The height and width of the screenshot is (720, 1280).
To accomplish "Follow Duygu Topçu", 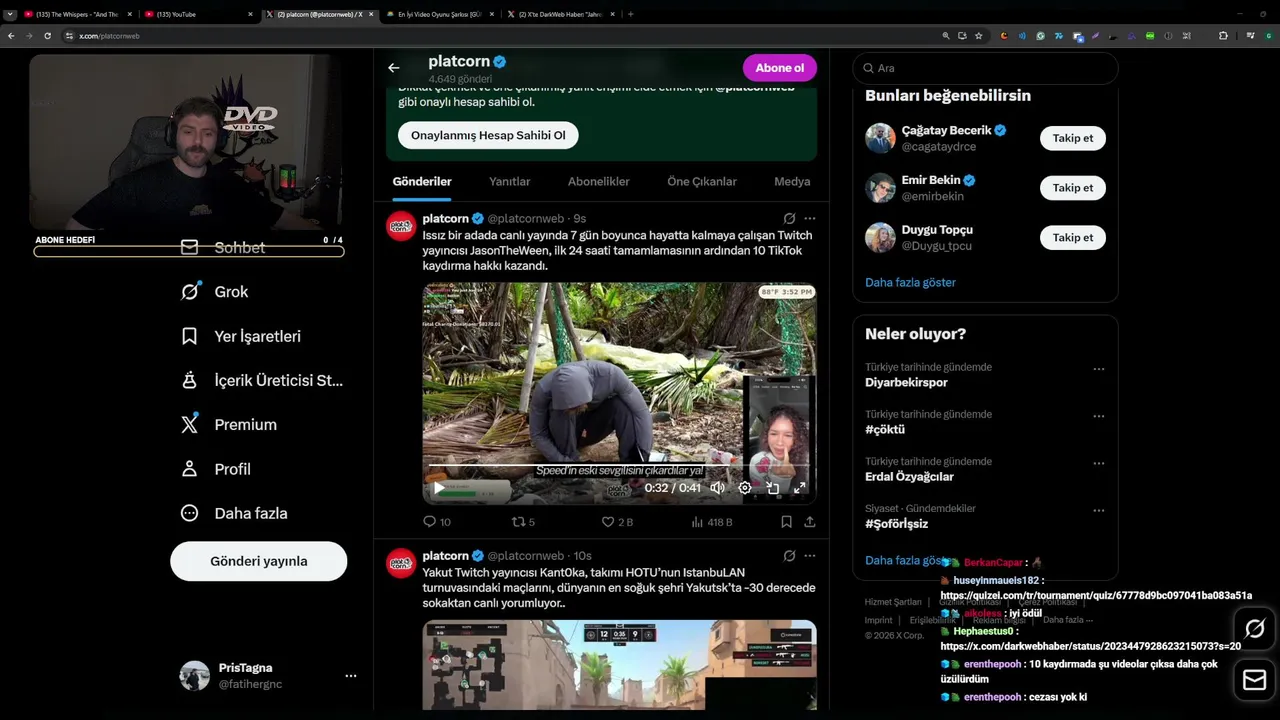I will click(1073, 237).
